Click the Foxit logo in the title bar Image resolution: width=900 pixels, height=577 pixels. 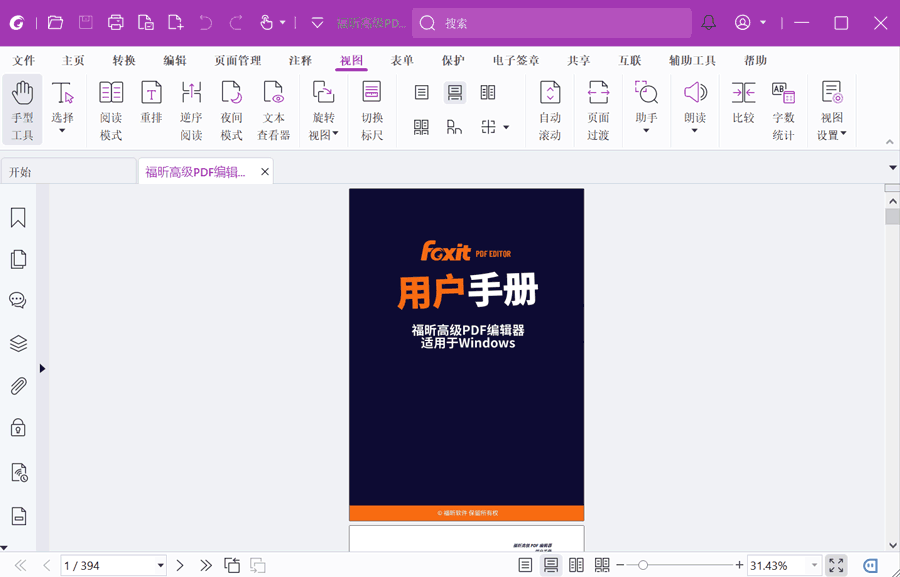click(x=17, y=23)
